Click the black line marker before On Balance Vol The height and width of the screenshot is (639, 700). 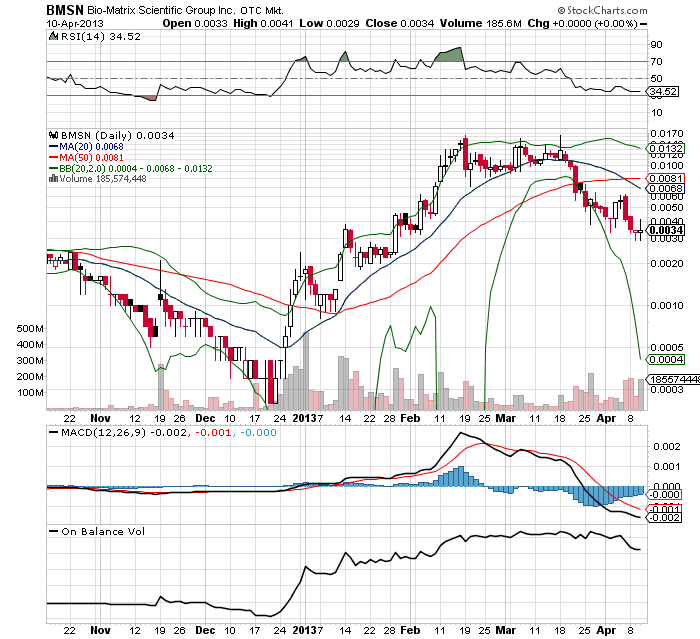click(x=54, y=531)
